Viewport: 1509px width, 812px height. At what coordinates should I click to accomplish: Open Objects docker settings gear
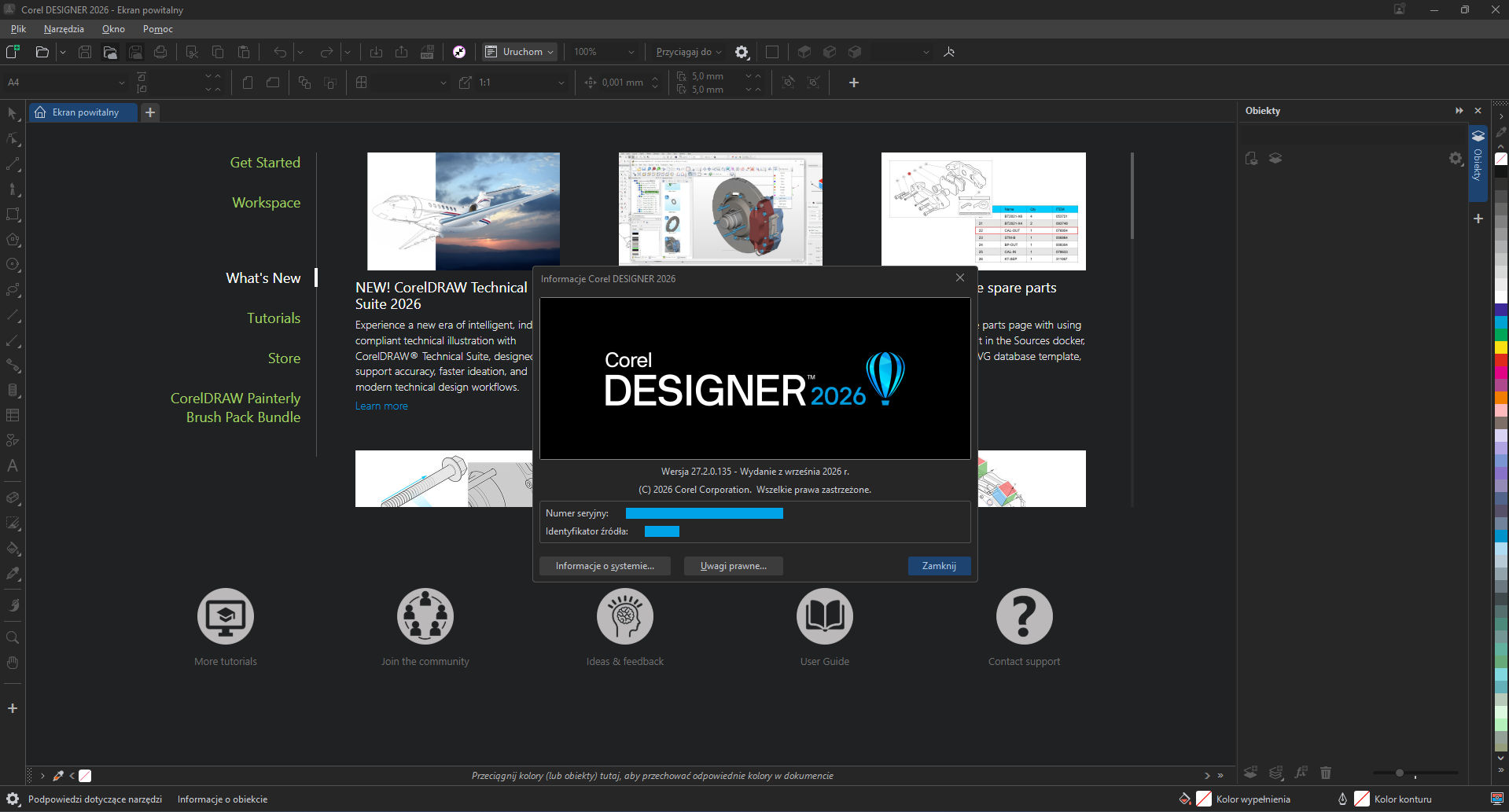[1456, 159]
